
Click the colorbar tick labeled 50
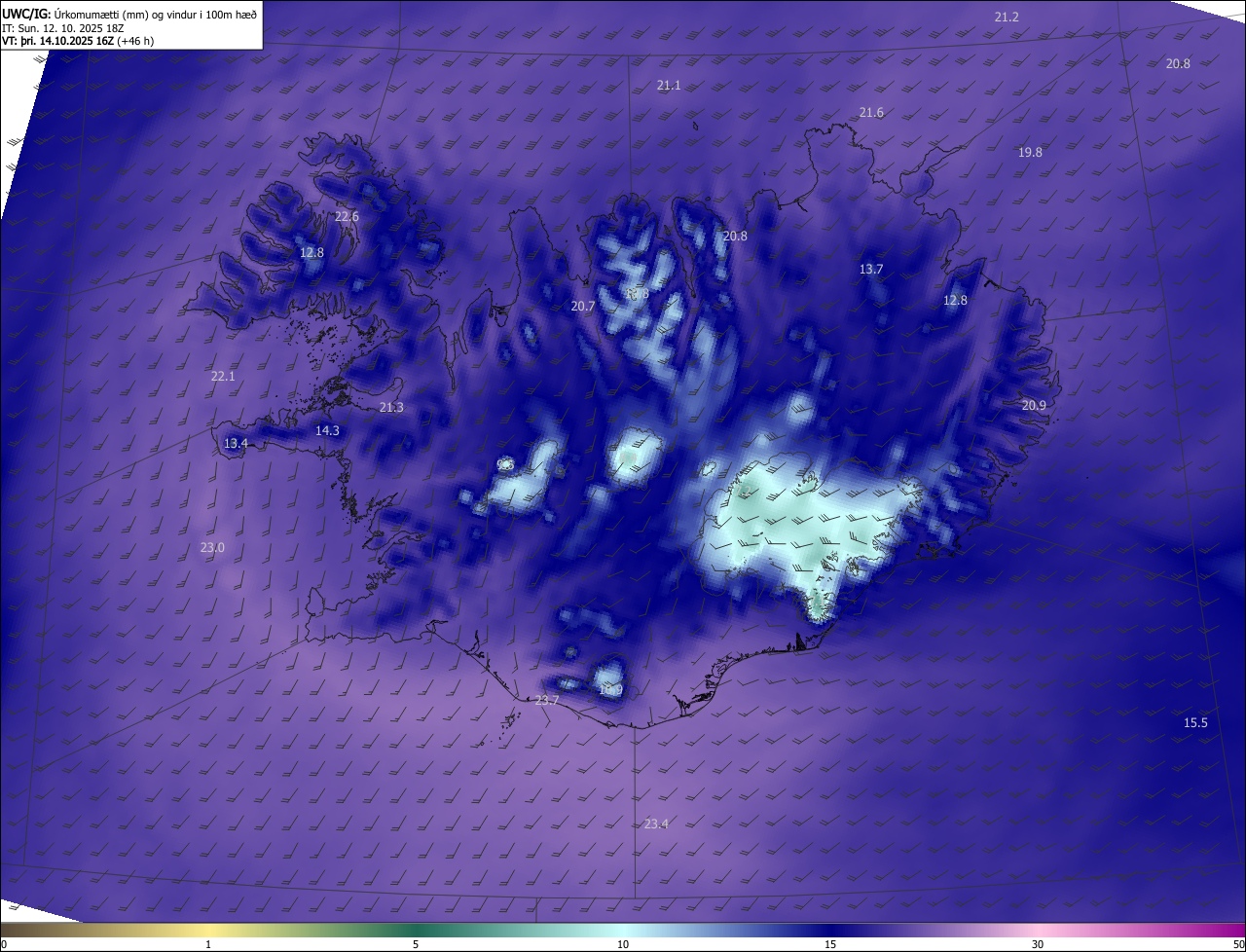(x=1238, y=944)
